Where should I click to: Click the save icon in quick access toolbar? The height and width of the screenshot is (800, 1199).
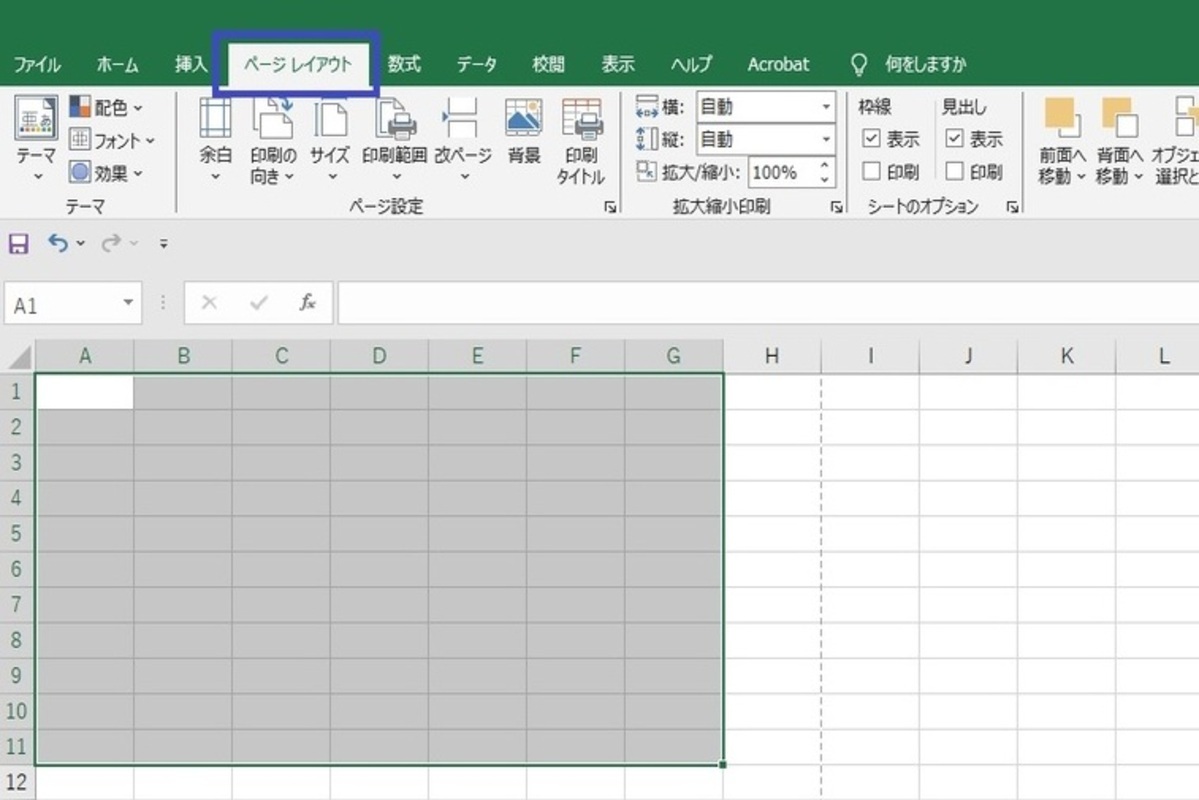pyautogui.click(x=18, y=243)
